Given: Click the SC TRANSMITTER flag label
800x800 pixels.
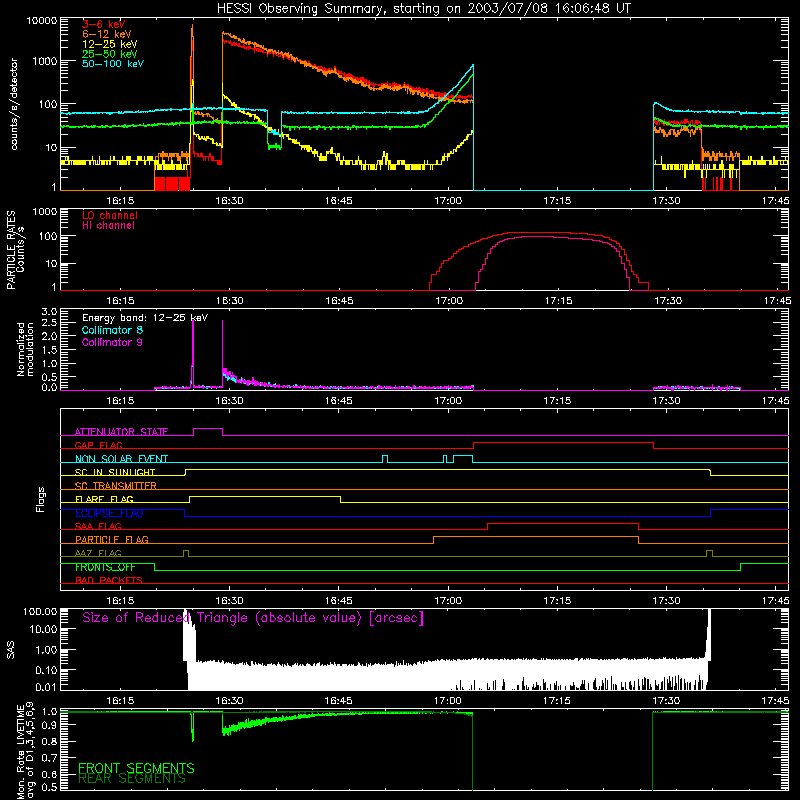Looking at the screenshot, I should (x=116, y=486).
